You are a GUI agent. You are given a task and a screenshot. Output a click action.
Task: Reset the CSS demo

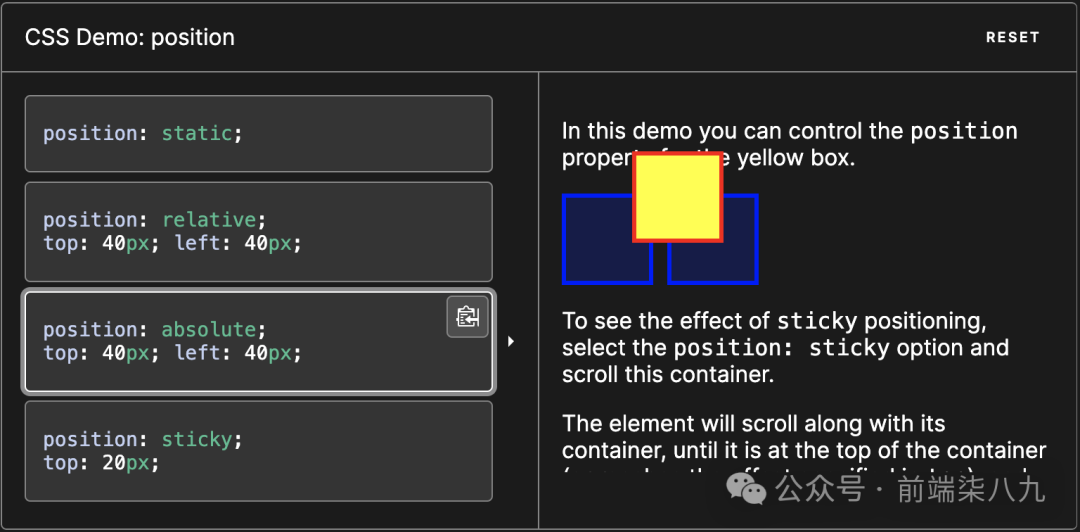click(x=1012, y=37)
